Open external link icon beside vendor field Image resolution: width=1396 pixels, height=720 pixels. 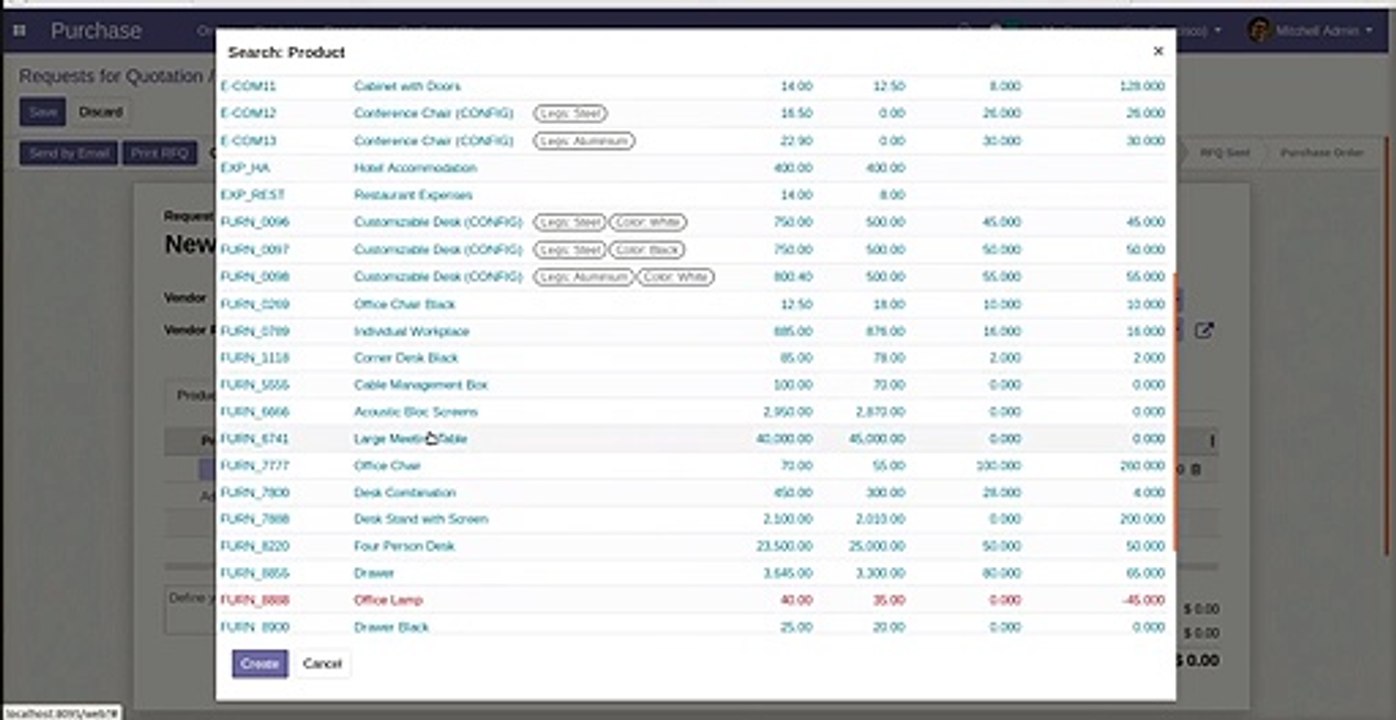tap(1204, 331)
